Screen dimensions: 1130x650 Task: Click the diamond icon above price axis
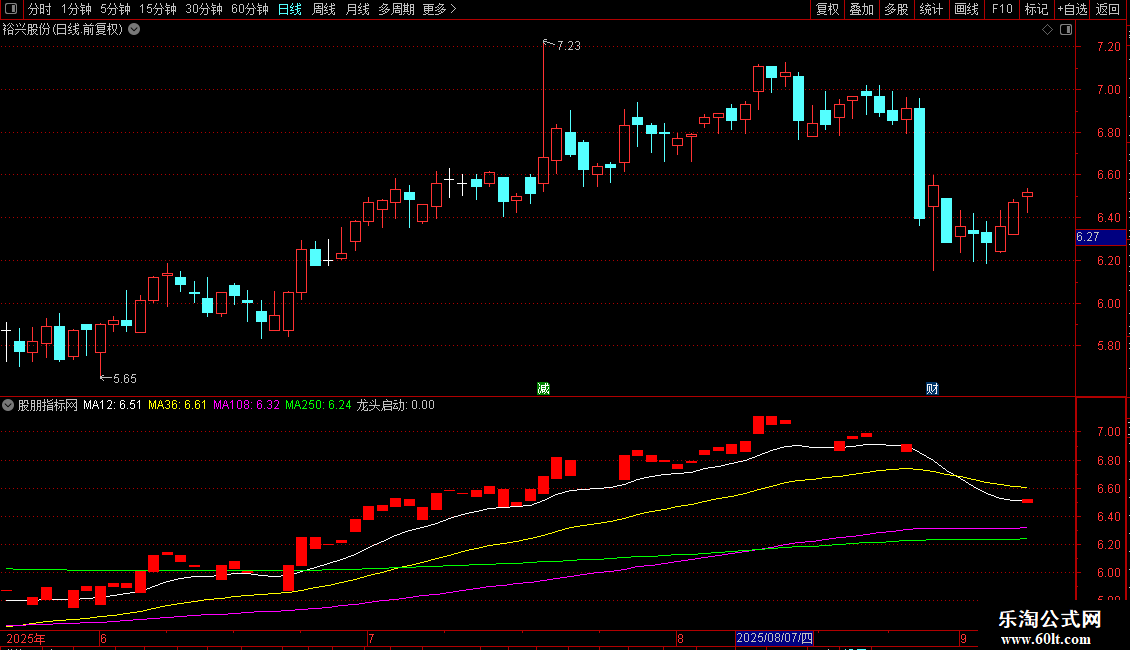click(1048, 30)
